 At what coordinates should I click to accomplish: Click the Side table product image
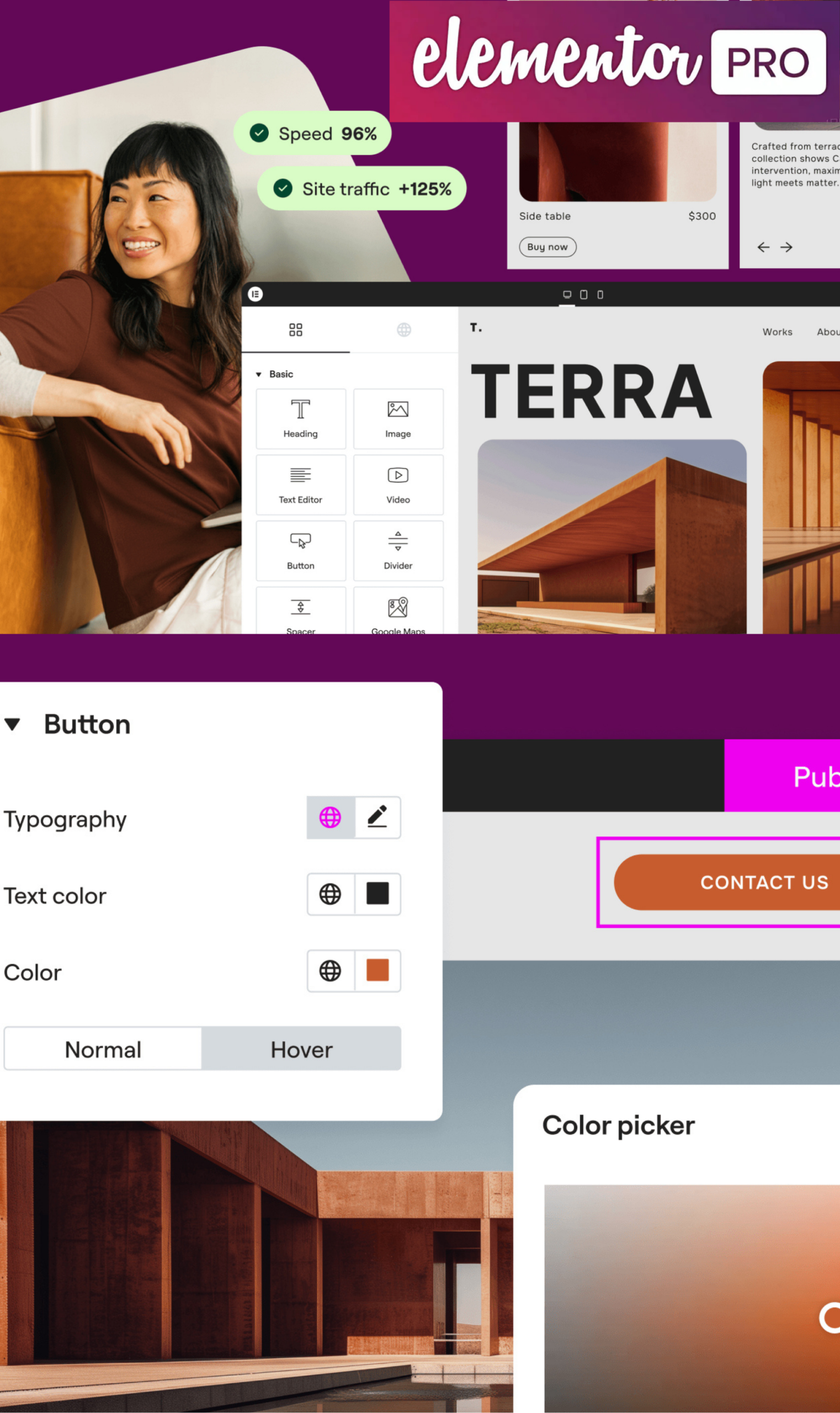pyautogui.click(x=618, y=162)
